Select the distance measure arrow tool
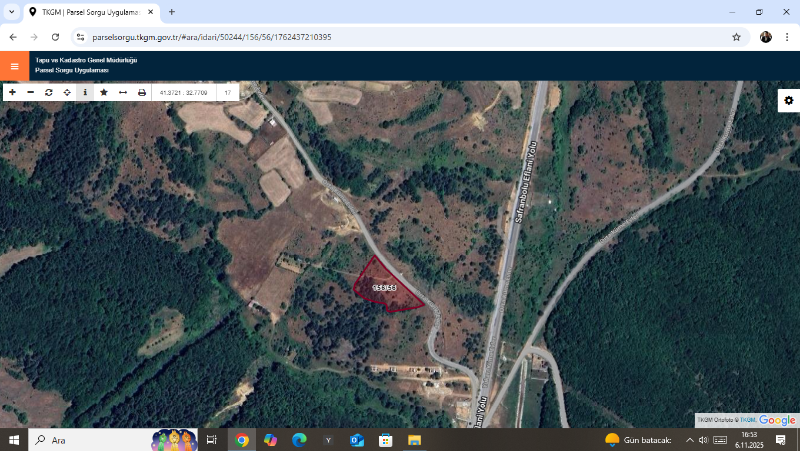The image size is (800, 451). pyautogui.click(x=123, y=92)
